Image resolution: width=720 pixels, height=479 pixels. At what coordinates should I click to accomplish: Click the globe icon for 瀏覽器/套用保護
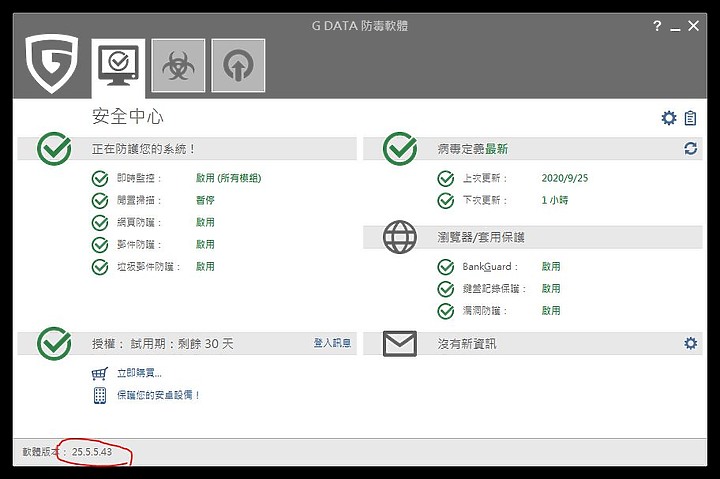coord(400,237)
